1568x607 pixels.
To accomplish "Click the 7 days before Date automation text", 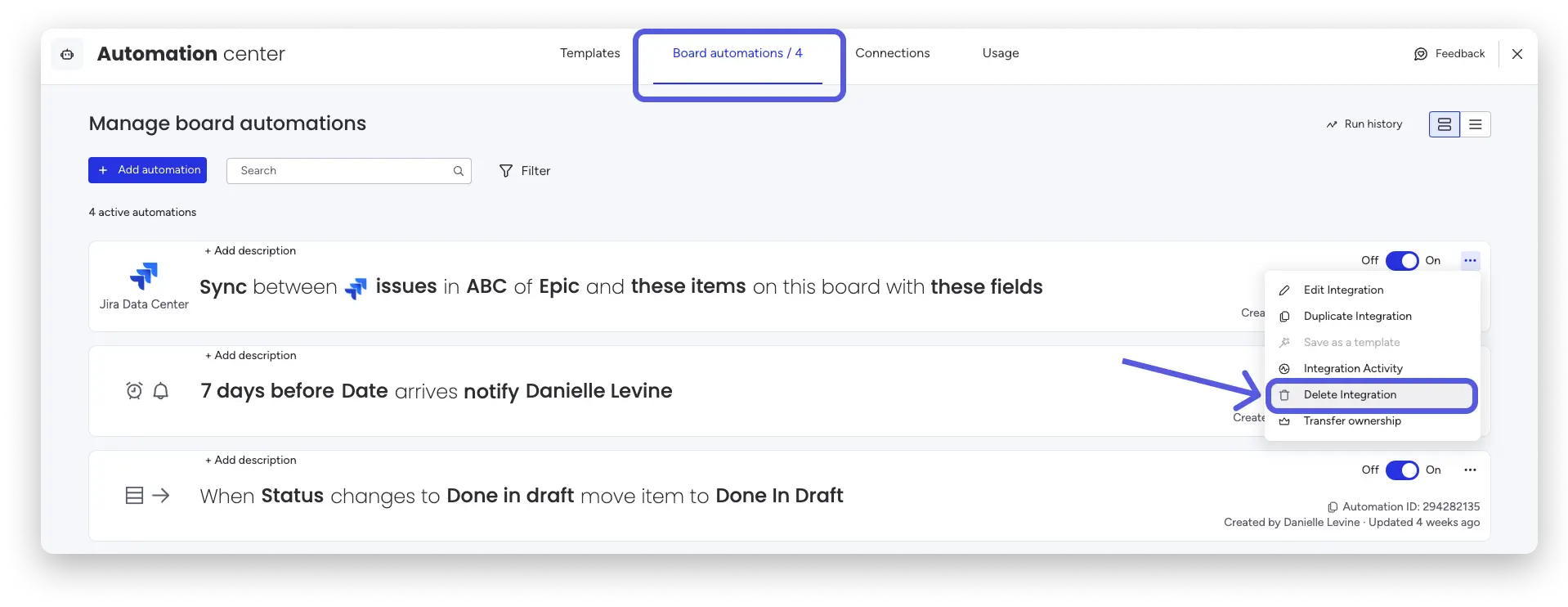I will 437,391.
